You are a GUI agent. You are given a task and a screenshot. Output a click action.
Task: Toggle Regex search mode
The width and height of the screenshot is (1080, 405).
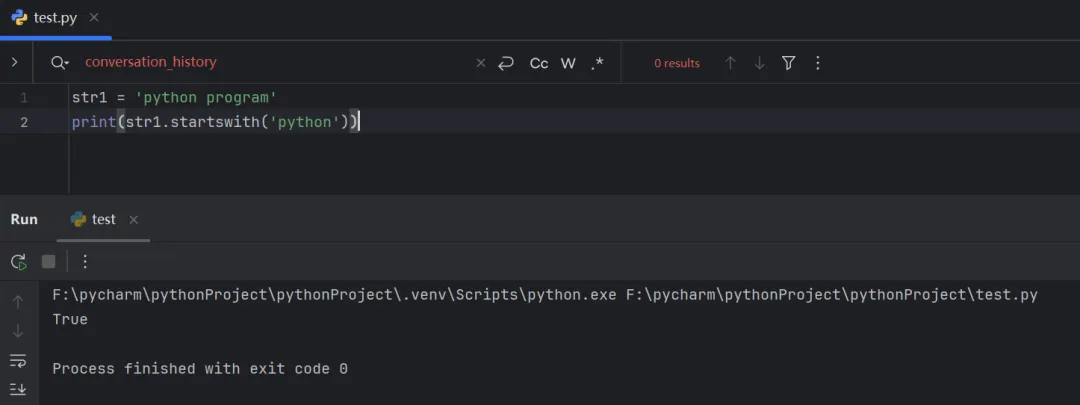597,63
